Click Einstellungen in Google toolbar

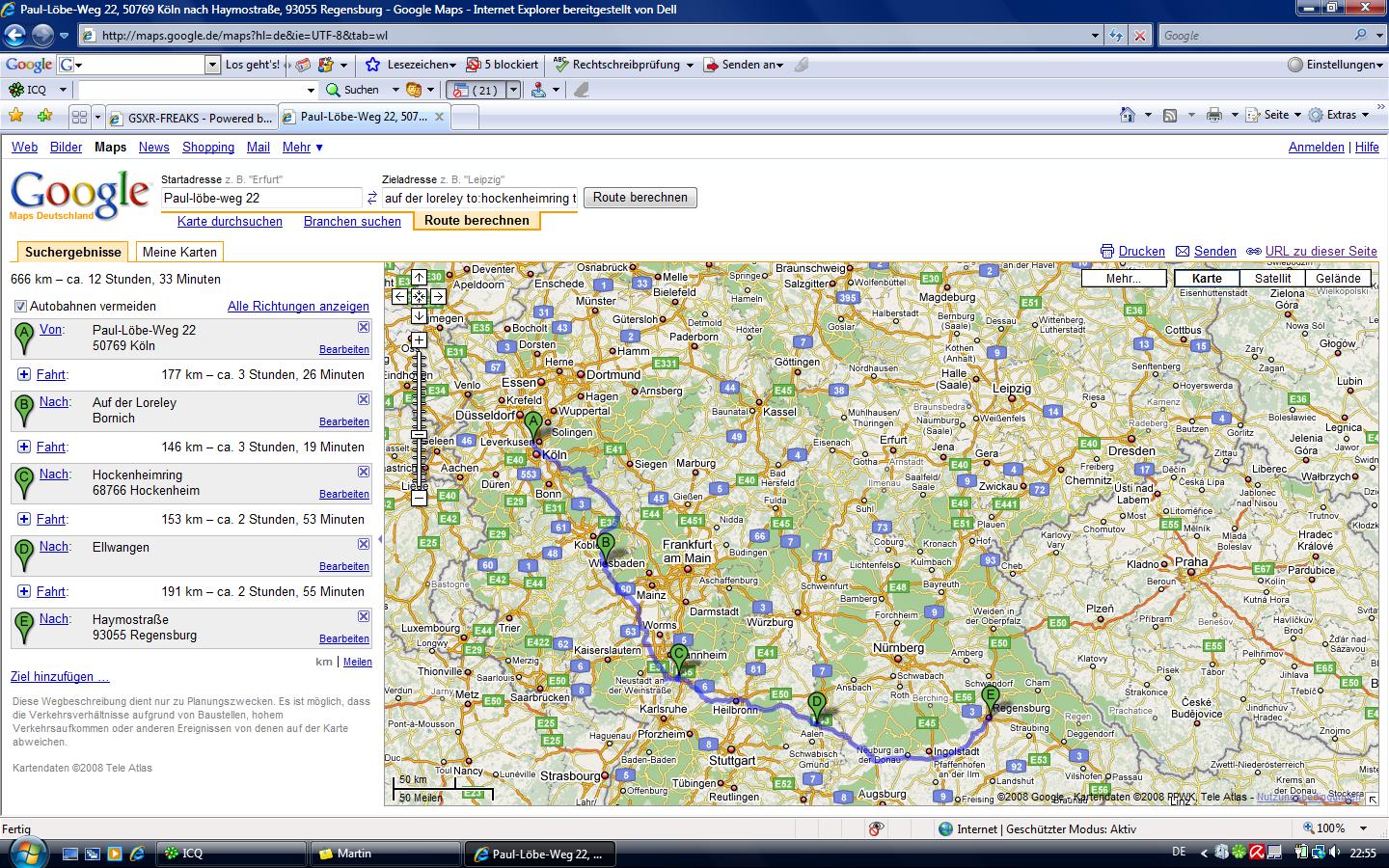(1335, 65)
